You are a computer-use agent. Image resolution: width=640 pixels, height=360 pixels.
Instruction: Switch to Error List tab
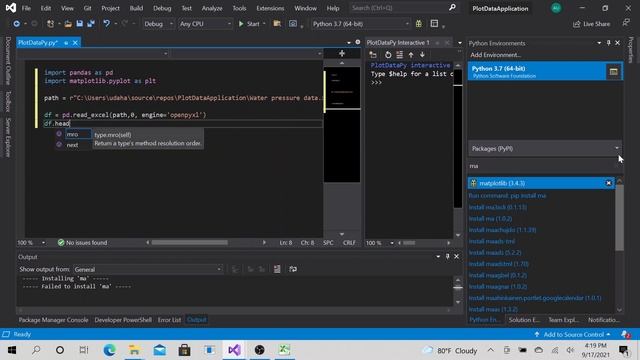point(169,320)
